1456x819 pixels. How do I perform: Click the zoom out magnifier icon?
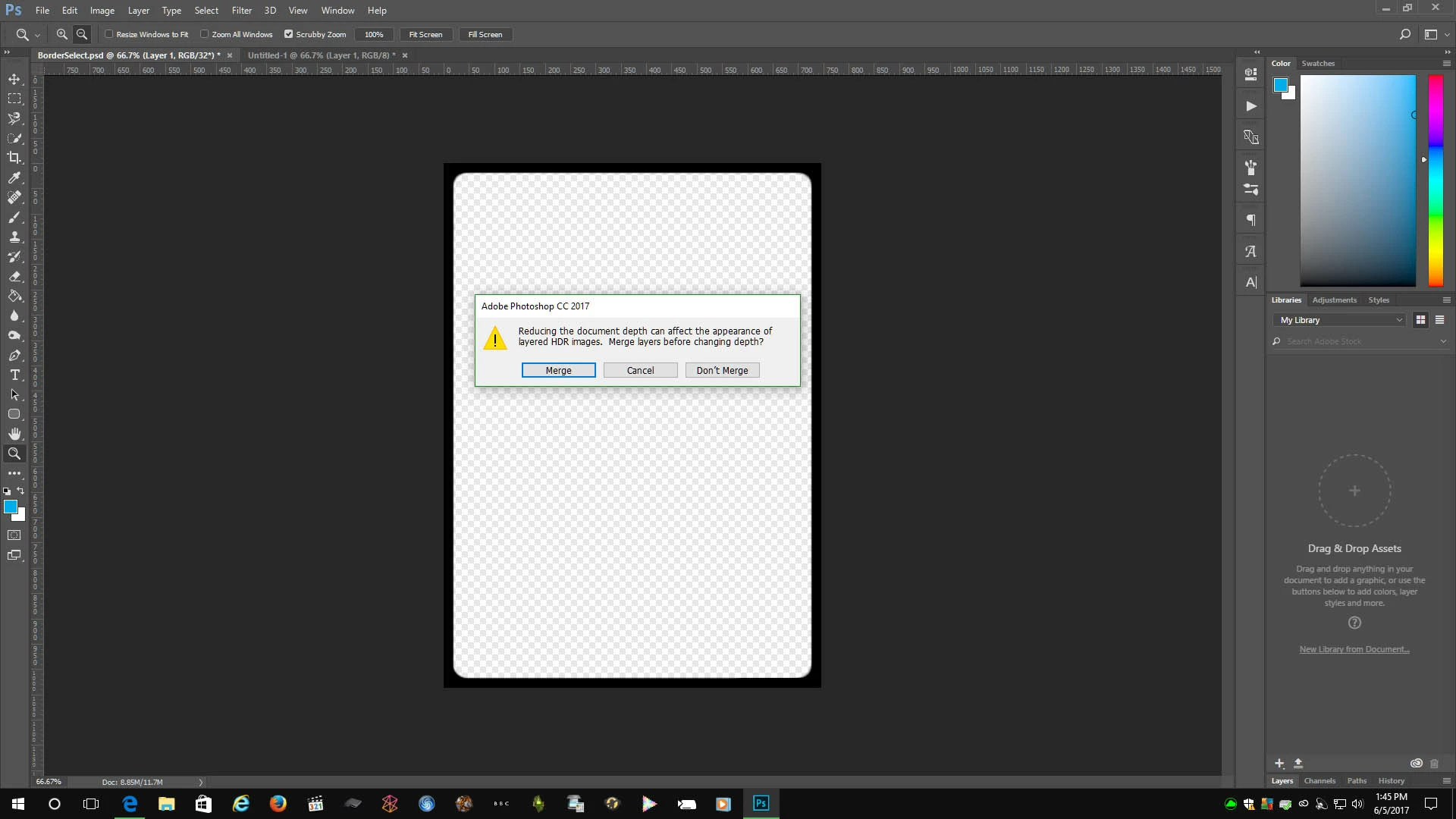(x=82, y=34)
